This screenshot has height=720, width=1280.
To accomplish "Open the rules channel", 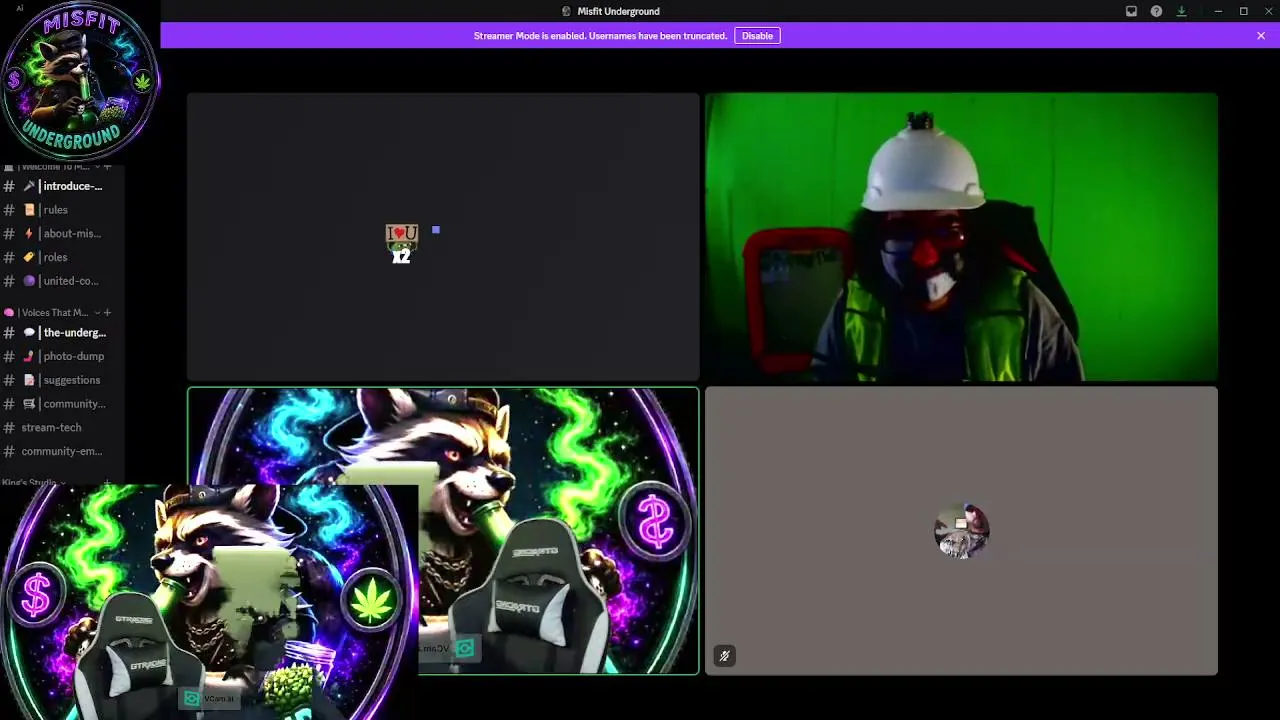I will coord(62,210).
